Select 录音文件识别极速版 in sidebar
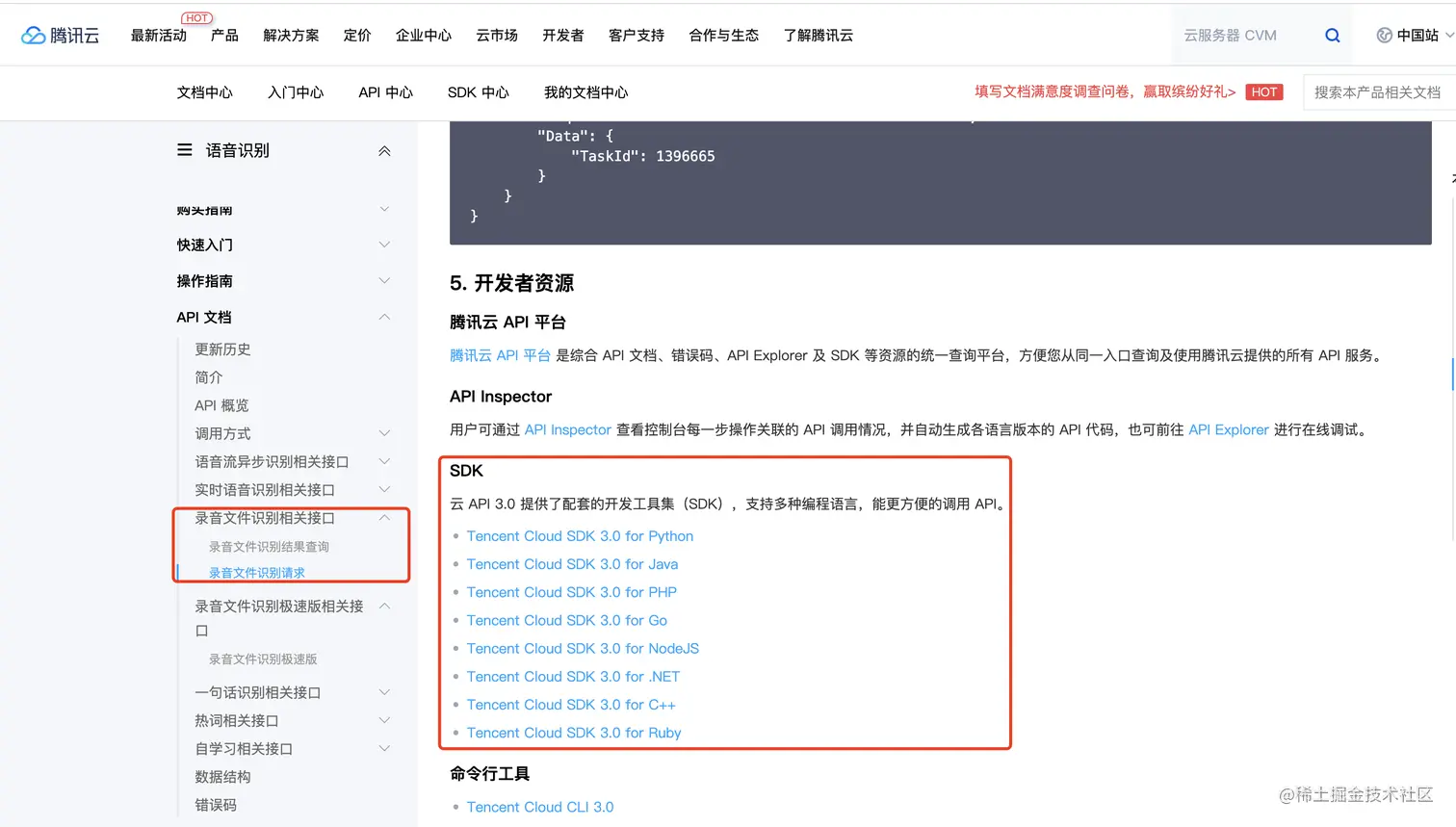Screen dimensions: 1456x827 point(263,659)
